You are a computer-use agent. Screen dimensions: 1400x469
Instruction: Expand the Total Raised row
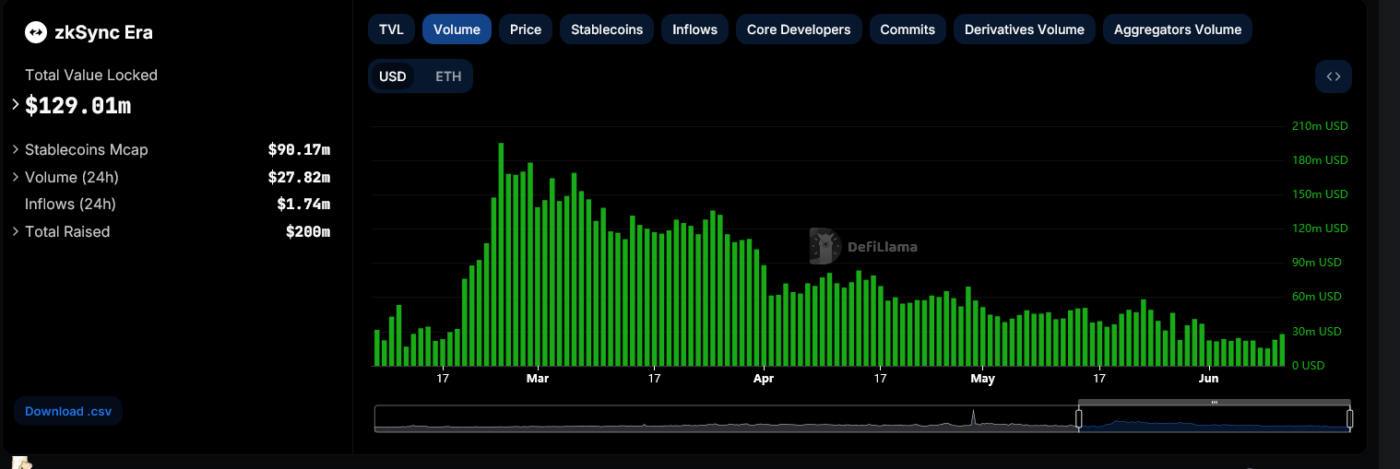16,231
